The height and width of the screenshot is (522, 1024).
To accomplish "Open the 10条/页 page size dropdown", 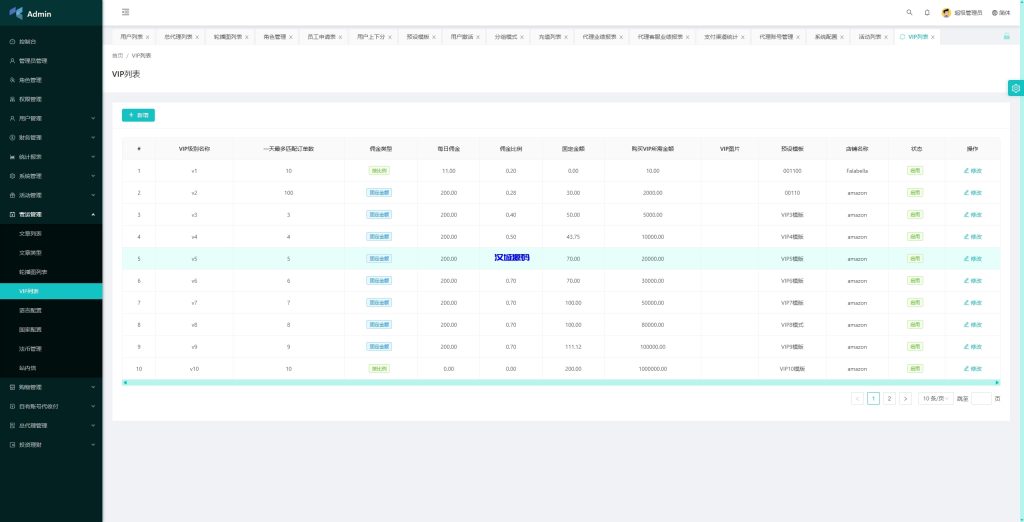I will pyautogui.click(x=933, y=398).
